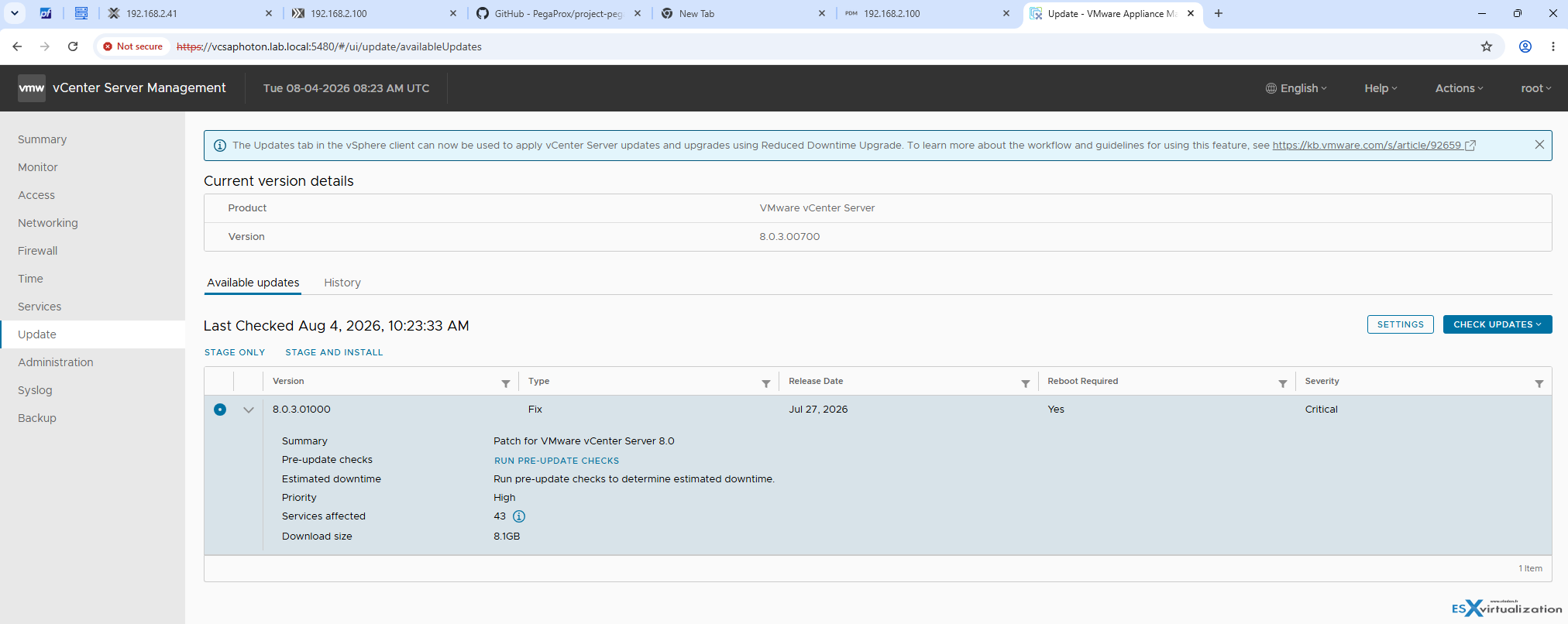Image resolution: width=1568 pixels, height=624 pixels.
Task: Switch to the GitHub PegaProx browser tab
Action: point(558,13)
